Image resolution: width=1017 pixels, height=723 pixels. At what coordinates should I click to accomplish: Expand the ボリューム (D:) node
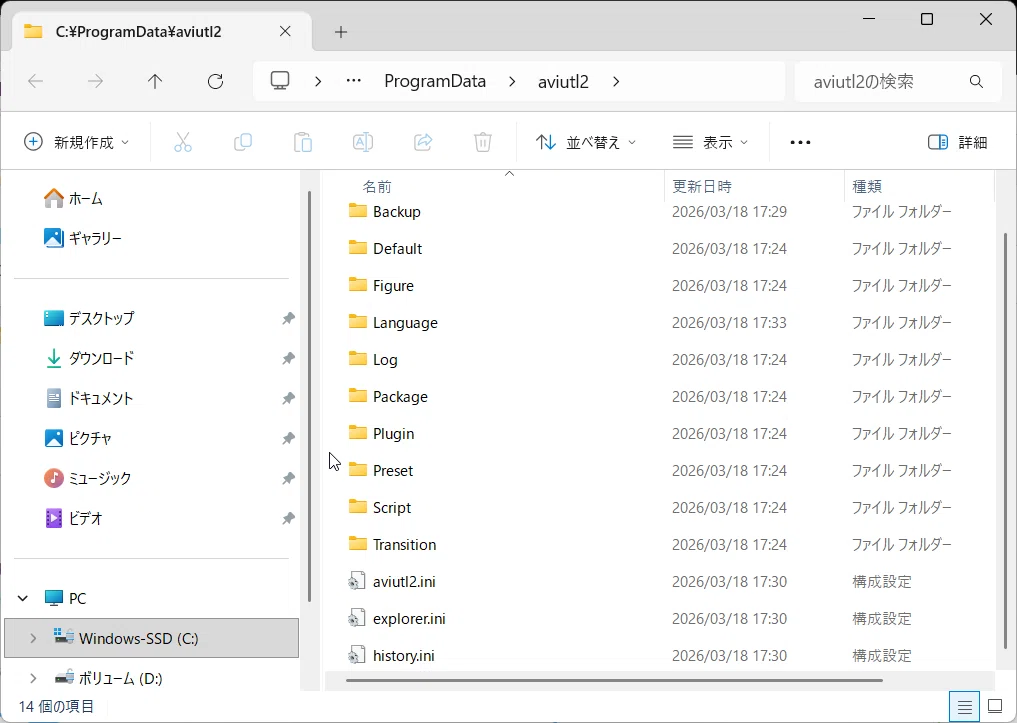tap(33, 678)
